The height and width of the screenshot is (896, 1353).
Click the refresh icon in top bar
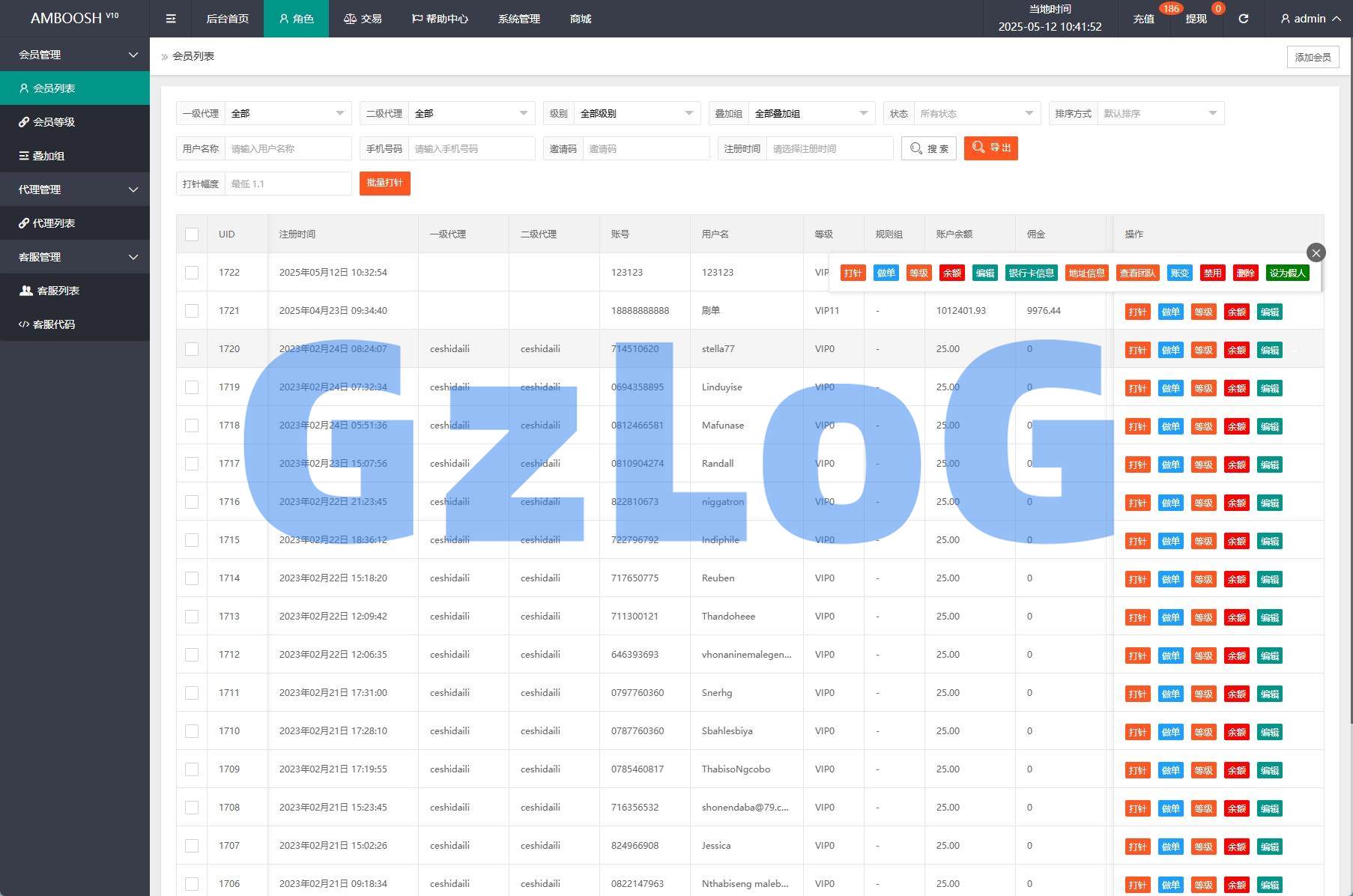click(1243, 19)
